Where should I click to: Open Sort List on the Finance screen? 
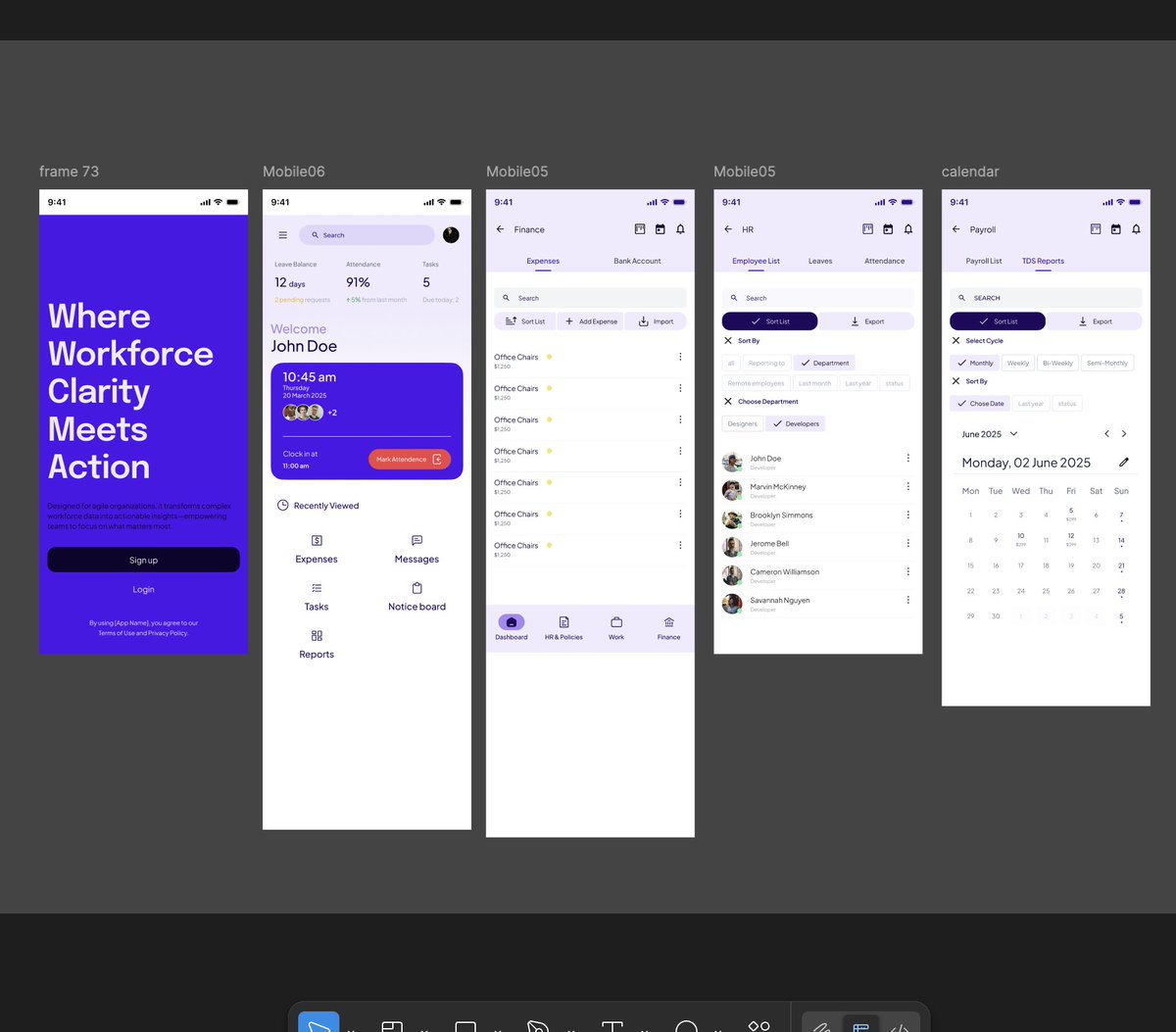click(525, 321)
